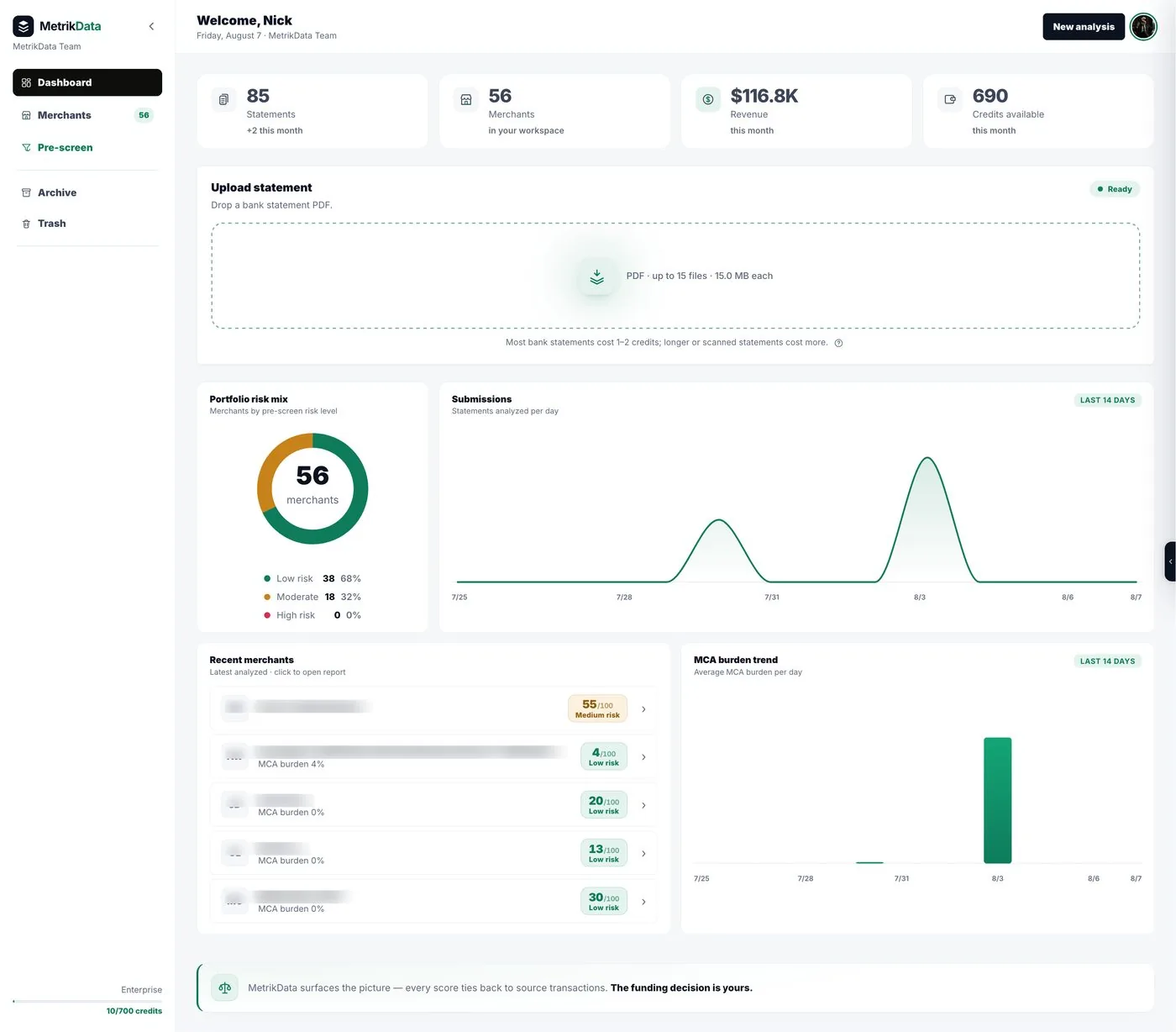The width and height of the screenshot is (1176, 1032).
Task: Open the Merchants menu item
Action: tap(87, 115)
